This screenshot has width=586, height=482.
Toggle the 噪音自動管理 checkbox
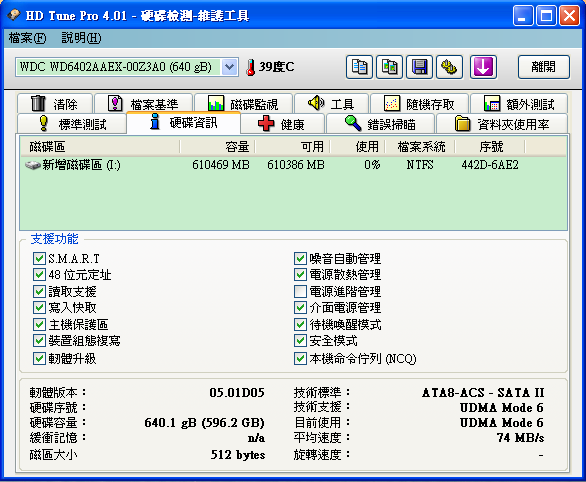(300, 259)
